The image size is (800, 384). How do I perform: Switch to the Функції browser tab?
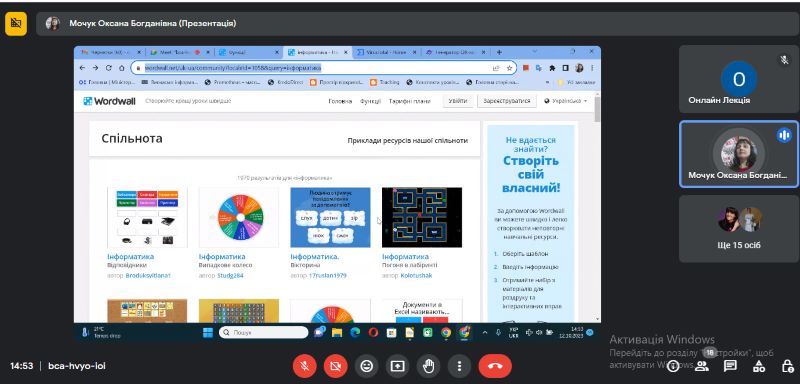click(248, 52)
